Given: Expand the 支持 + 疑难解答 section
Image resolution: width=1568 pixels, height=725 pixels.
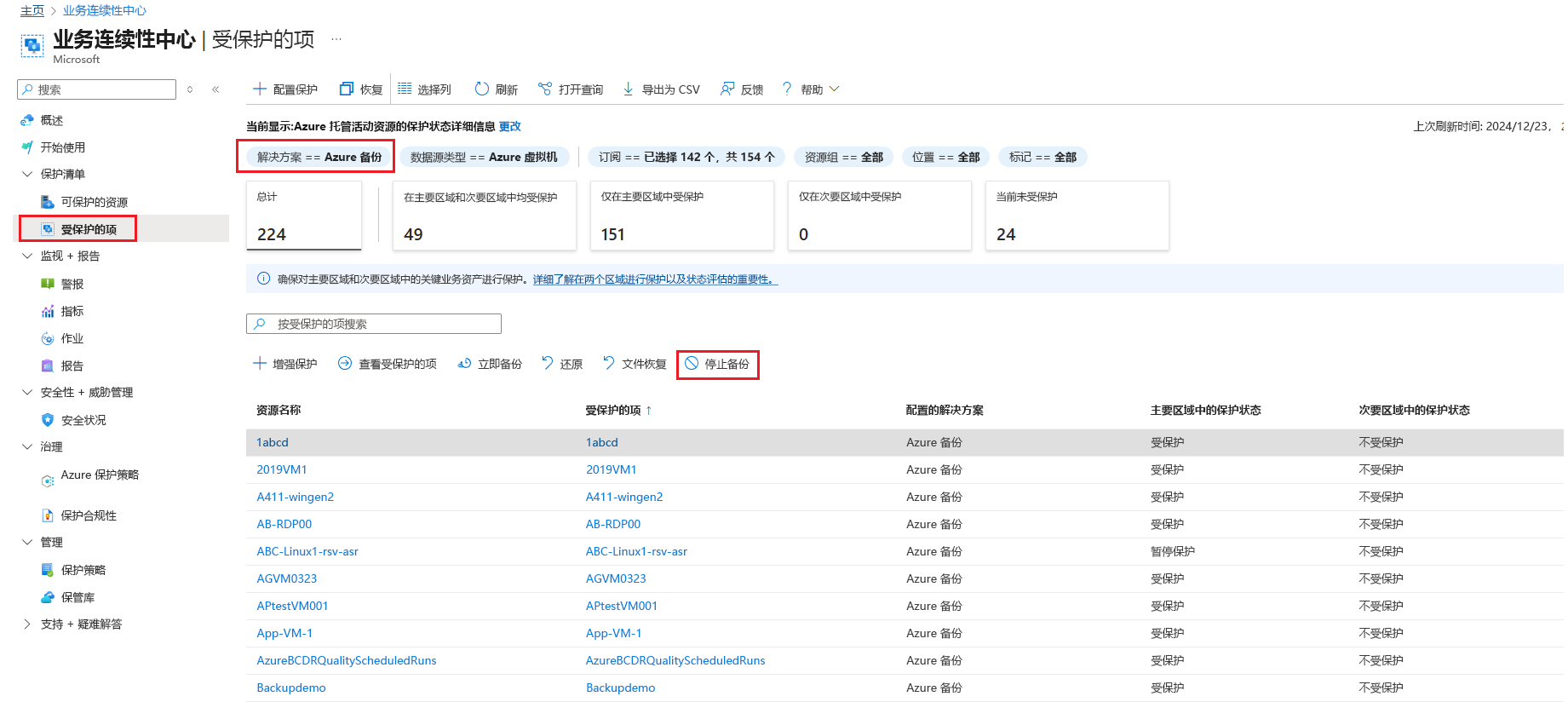Looking at the screenshot, I should coord(27,624).
